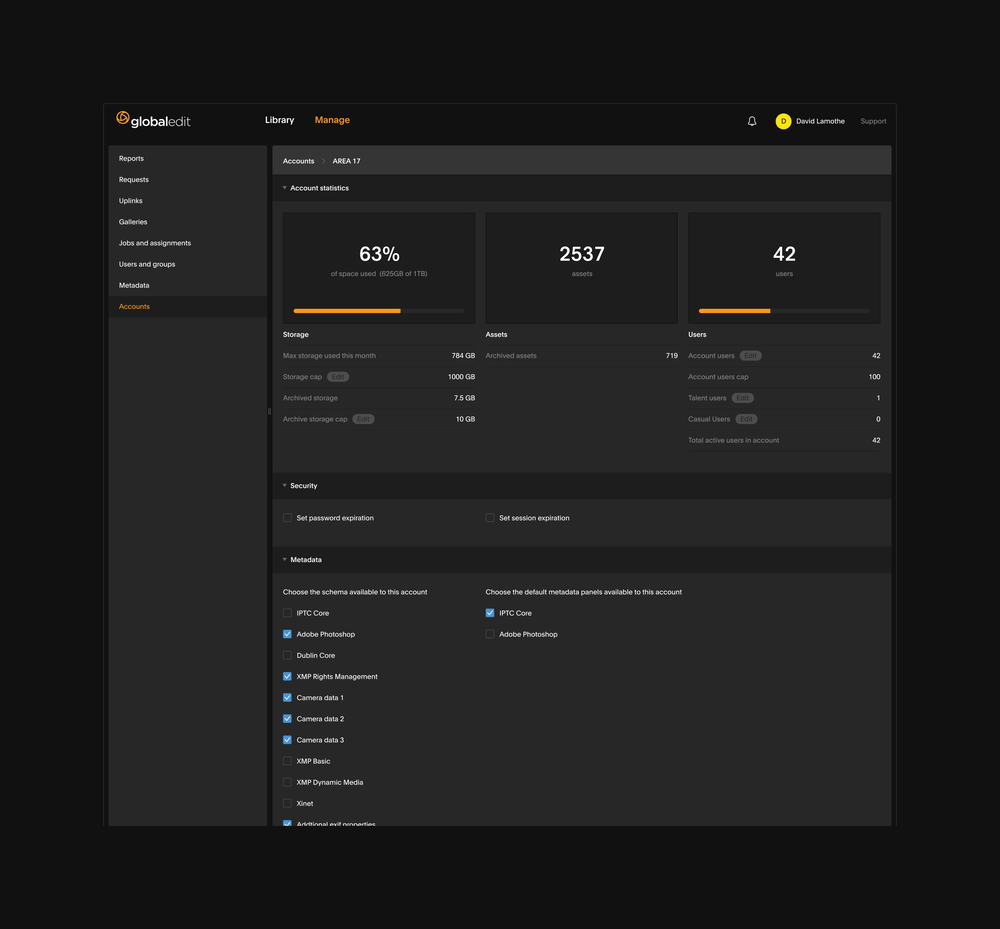The image size is (1000, 929).
Task: Collapse the Account statistics section
Action: 285,188
